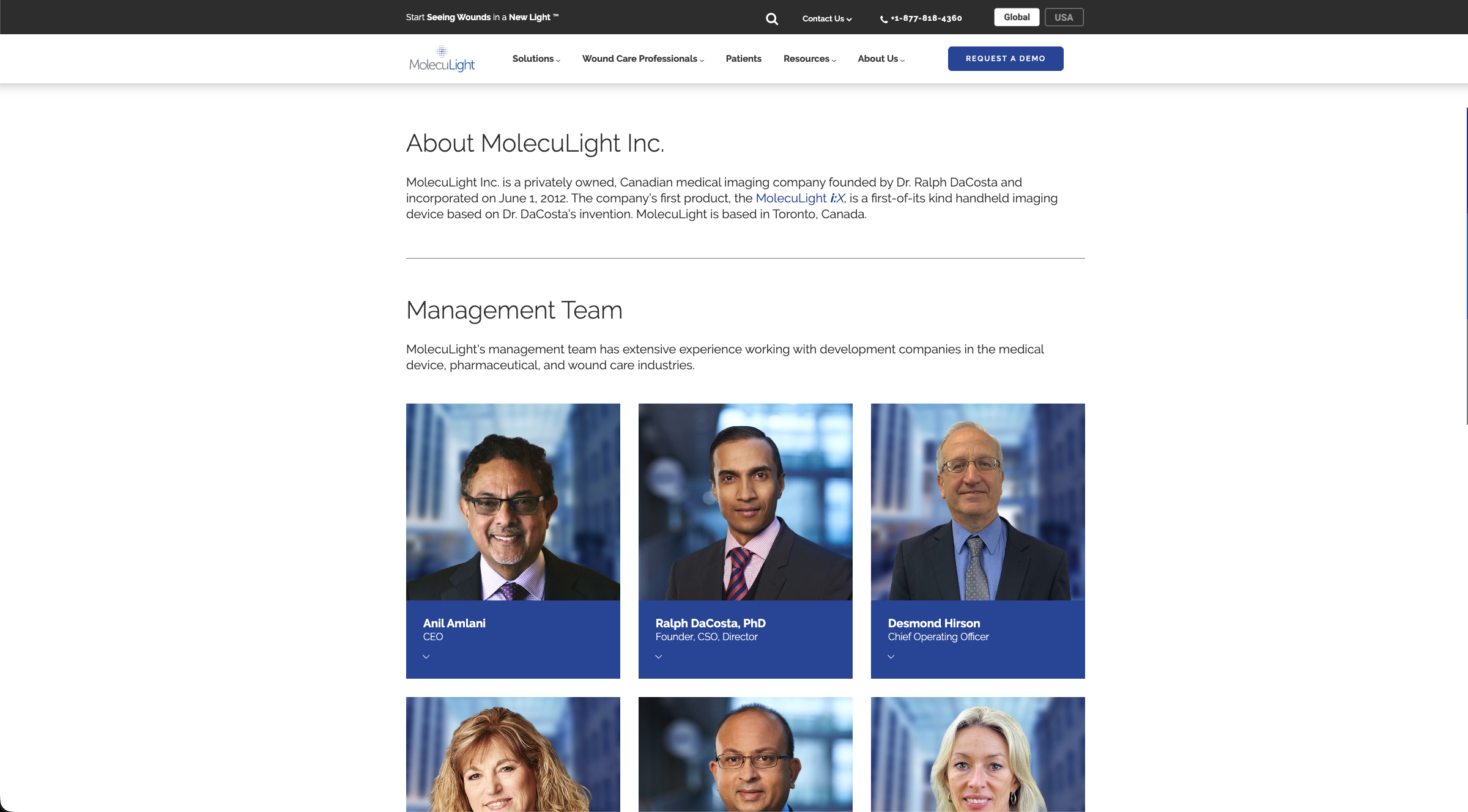Switch region to USA
1468x812 pixels.
(1064, 17)
